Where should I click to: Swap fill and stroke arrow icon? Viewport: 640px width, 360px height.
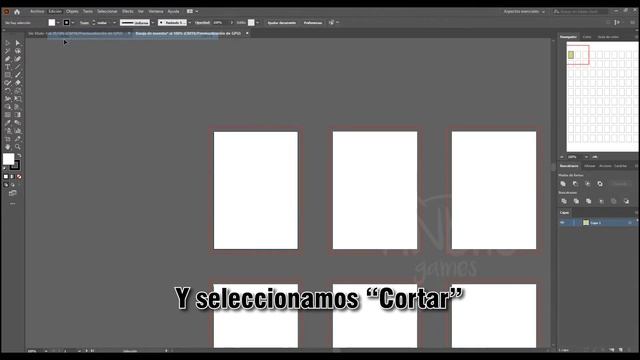pos(19,156)
